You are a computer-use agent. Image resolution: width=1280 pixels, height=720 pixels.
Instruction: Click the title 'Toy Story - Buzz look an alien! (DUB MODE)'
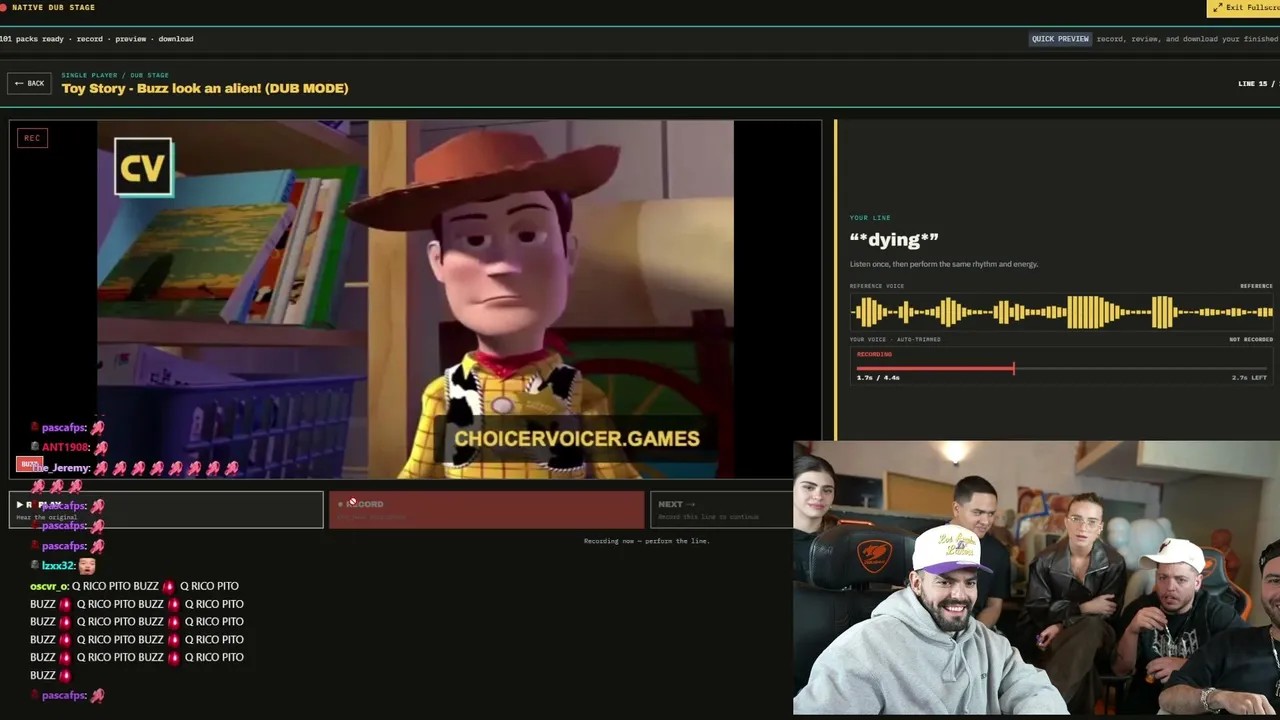[205, 88]
